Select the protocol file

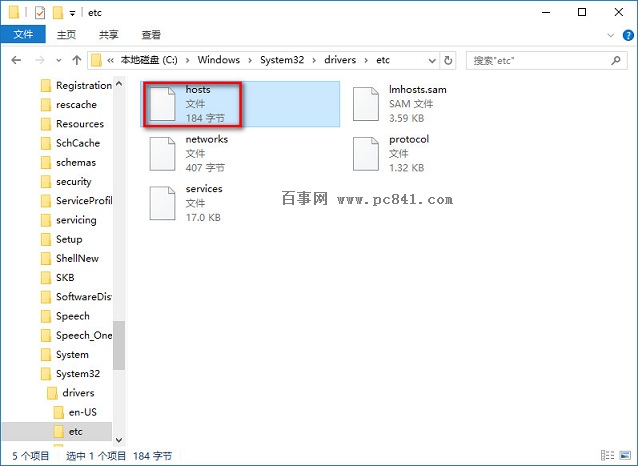point(365,154)
